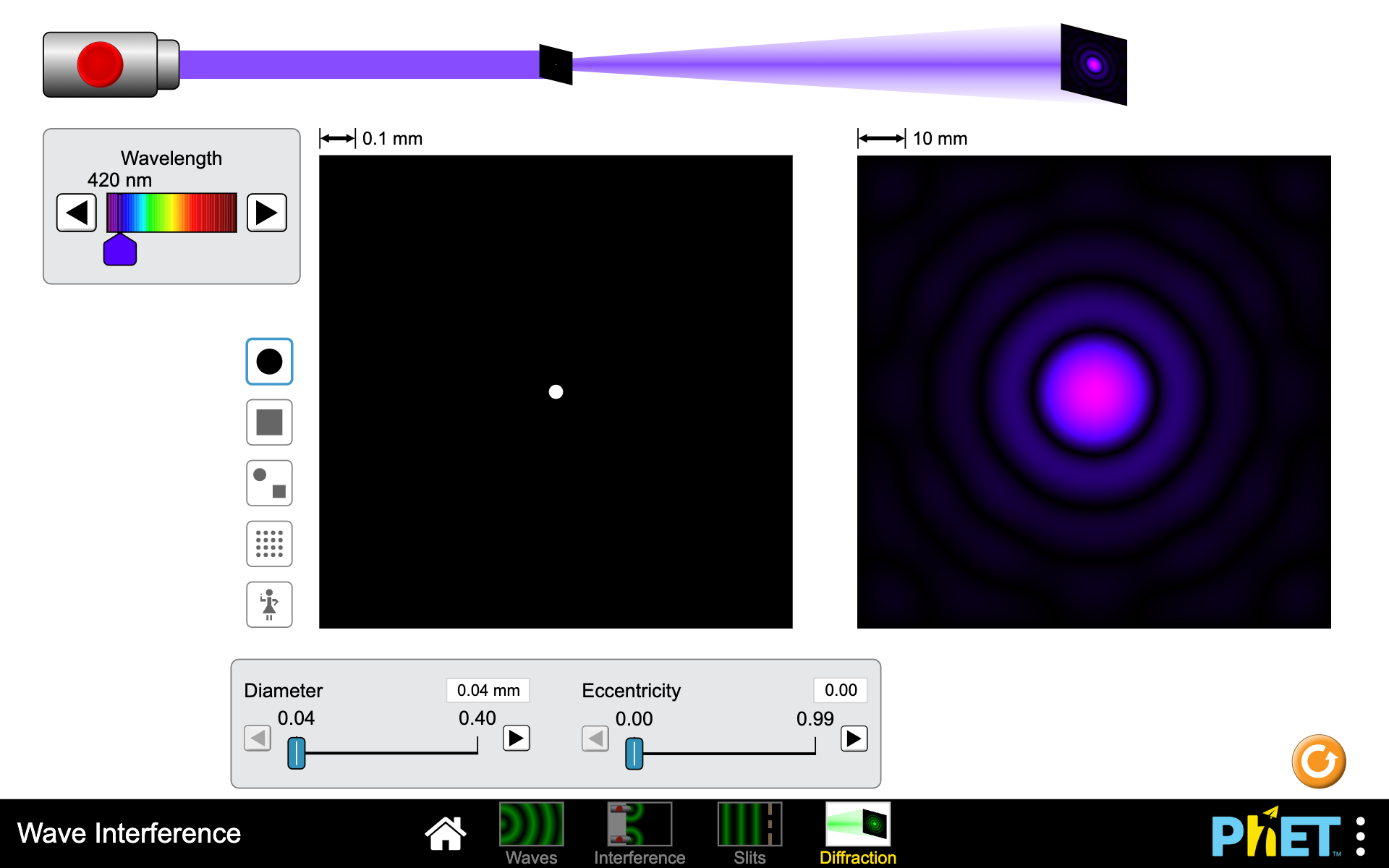Open the Slits screen icon

[x=749, y=825]
